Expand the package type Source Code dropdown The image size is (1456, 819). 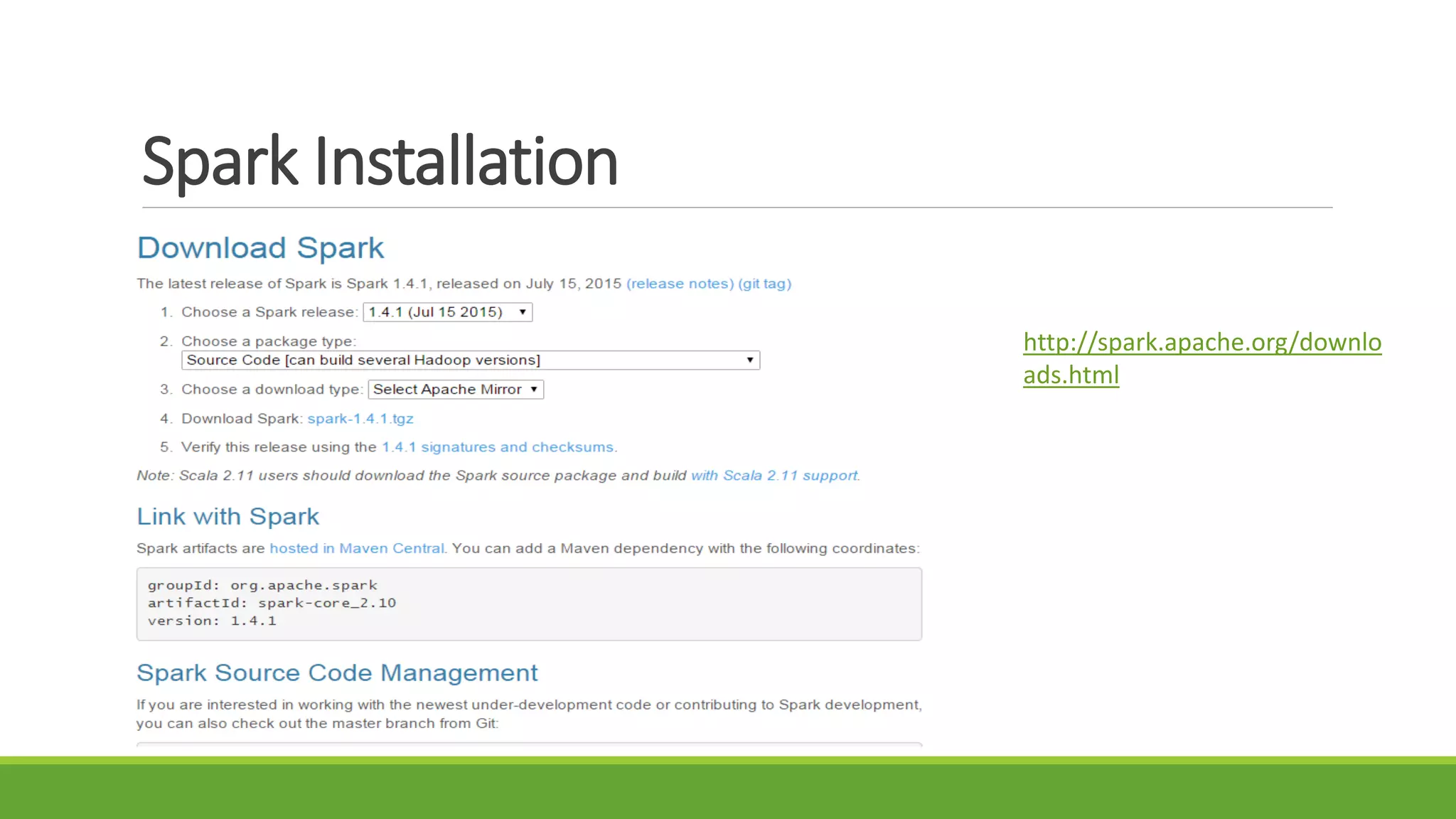point(471,360)
